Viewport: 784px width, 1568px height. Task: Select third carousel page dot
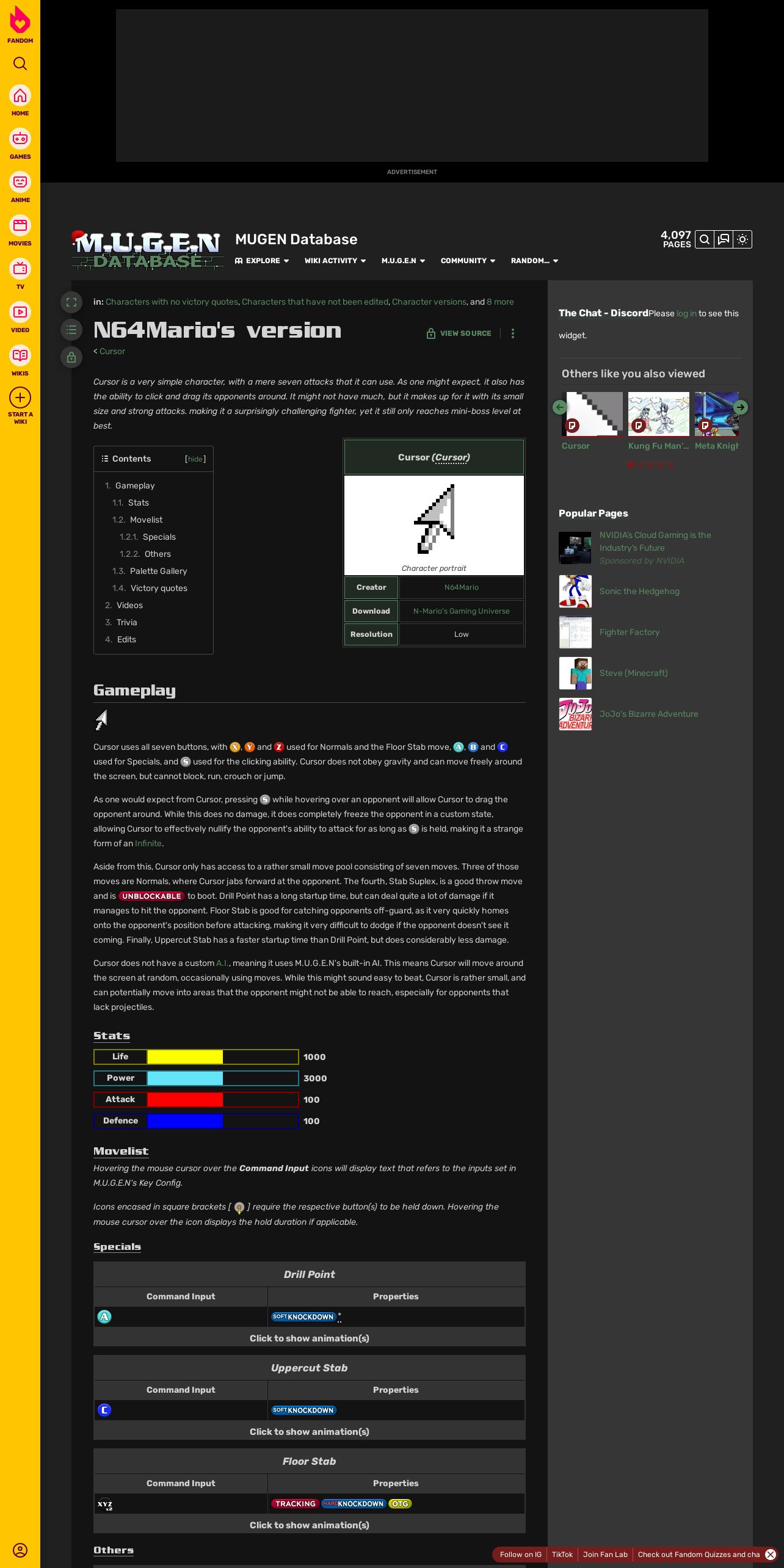[x=650, y=465]
